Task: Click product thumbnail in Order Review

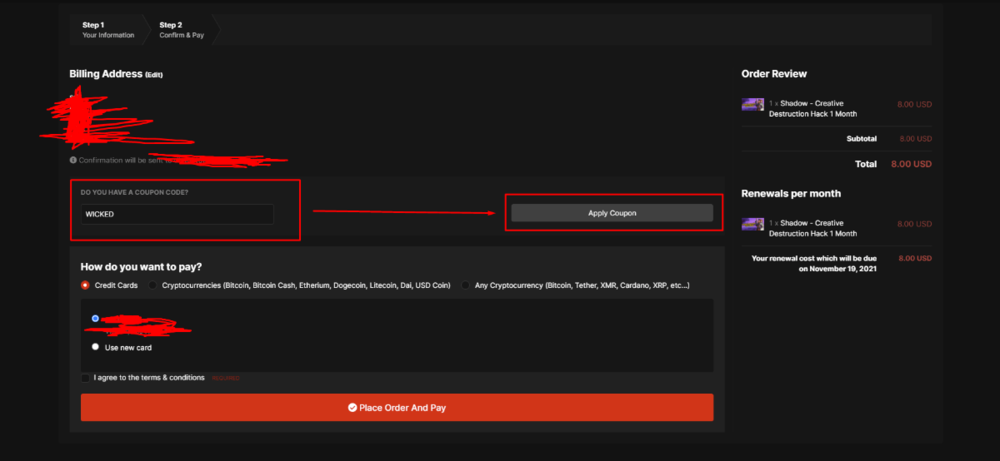Action: pos(752,104)
